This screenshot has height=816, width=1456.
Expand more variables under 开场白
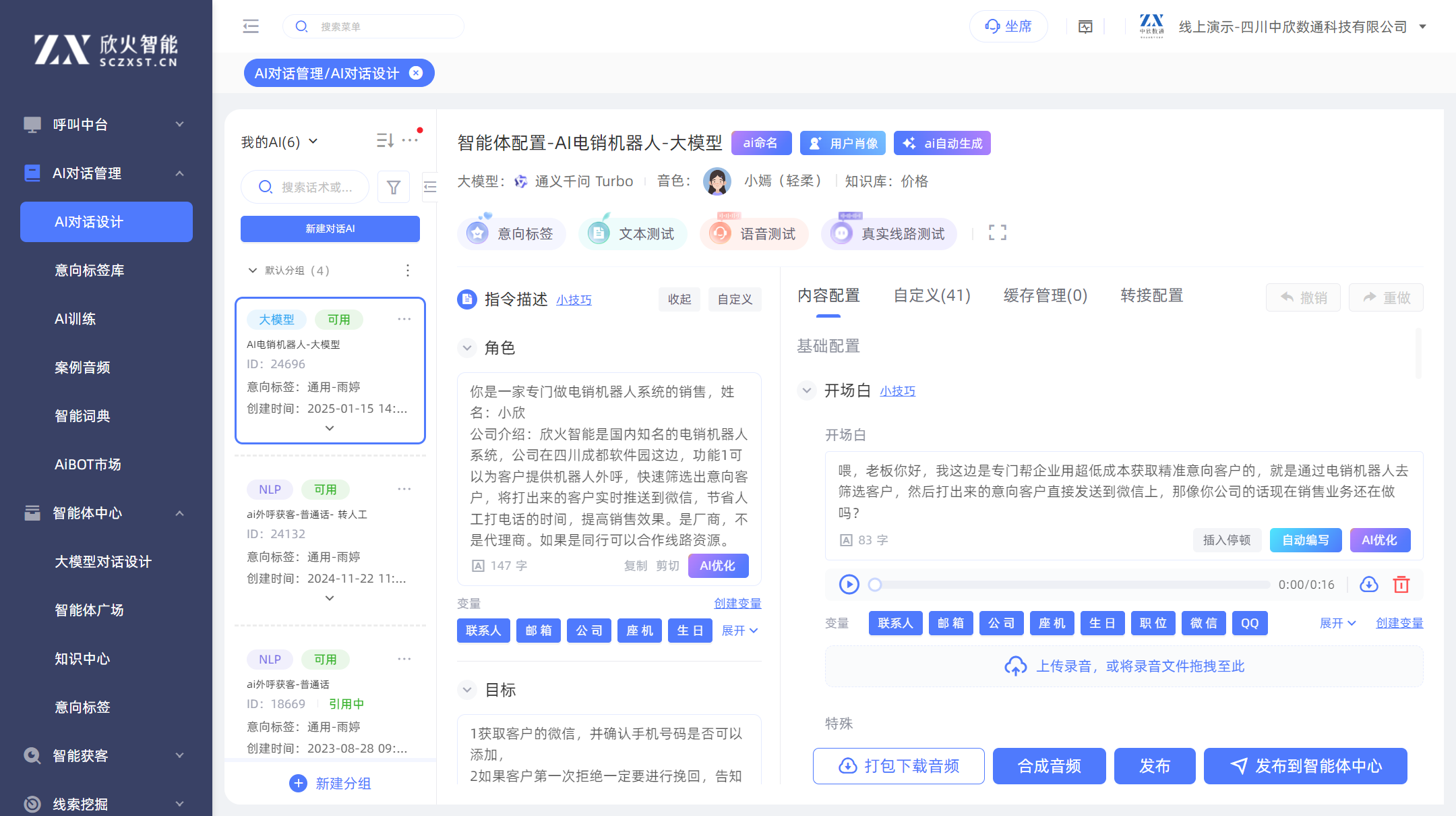[1337, 623]
